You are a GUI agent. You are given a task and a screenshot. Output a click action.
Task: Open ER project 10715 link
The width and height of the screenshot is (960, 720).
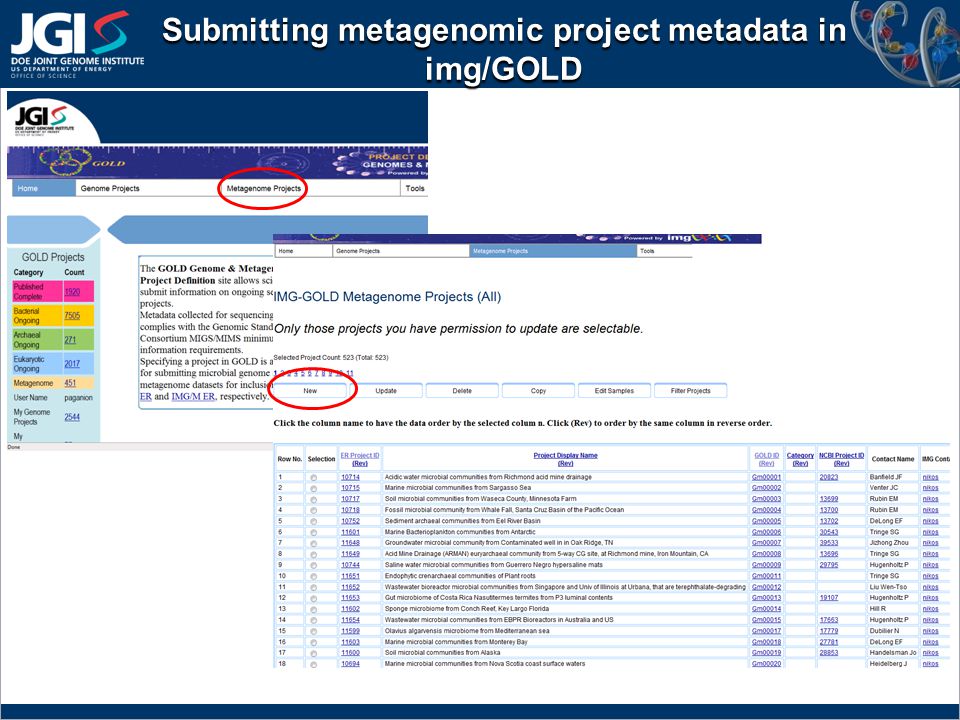[x=350, y=488]
